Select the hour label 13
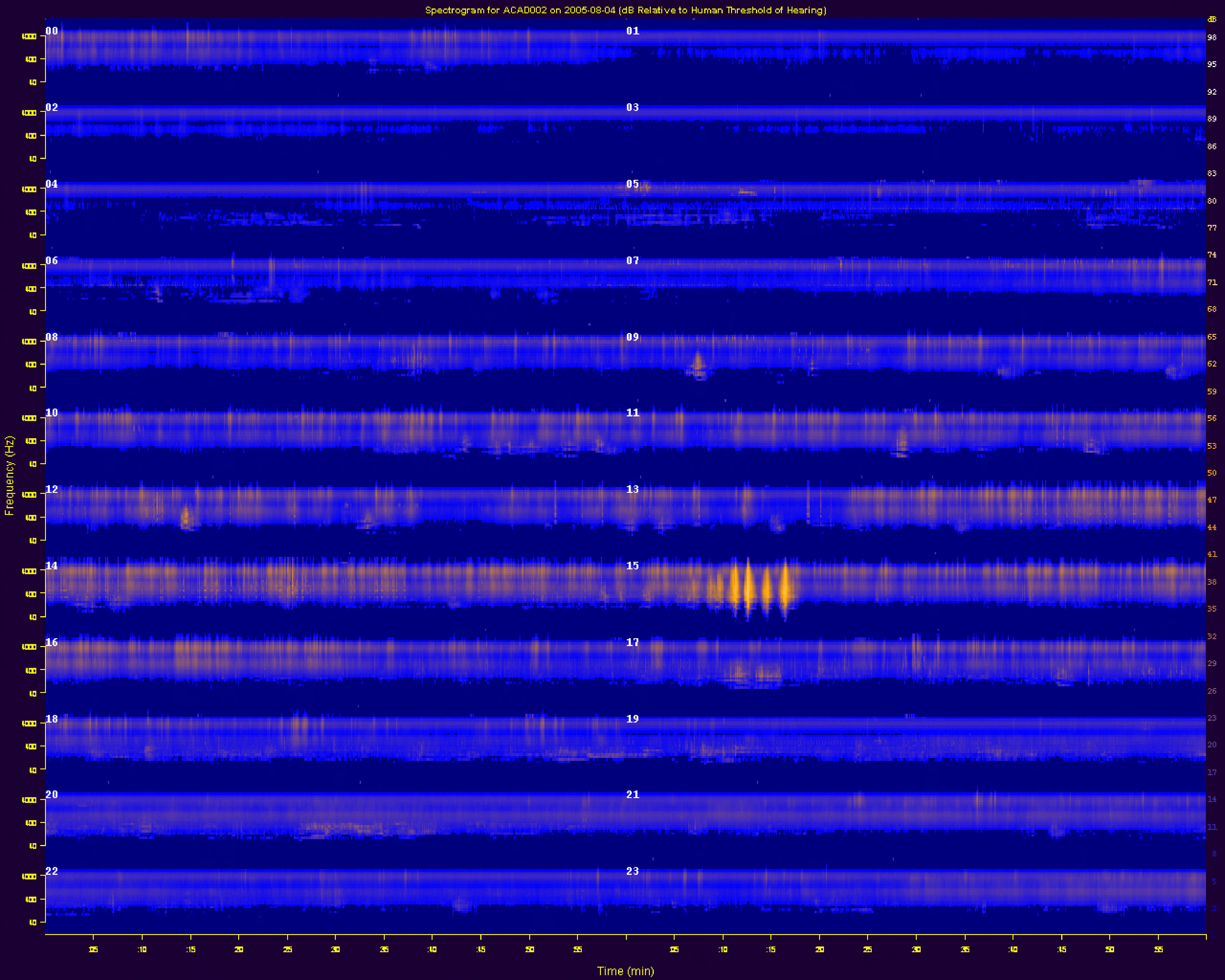 coord(632,489)
